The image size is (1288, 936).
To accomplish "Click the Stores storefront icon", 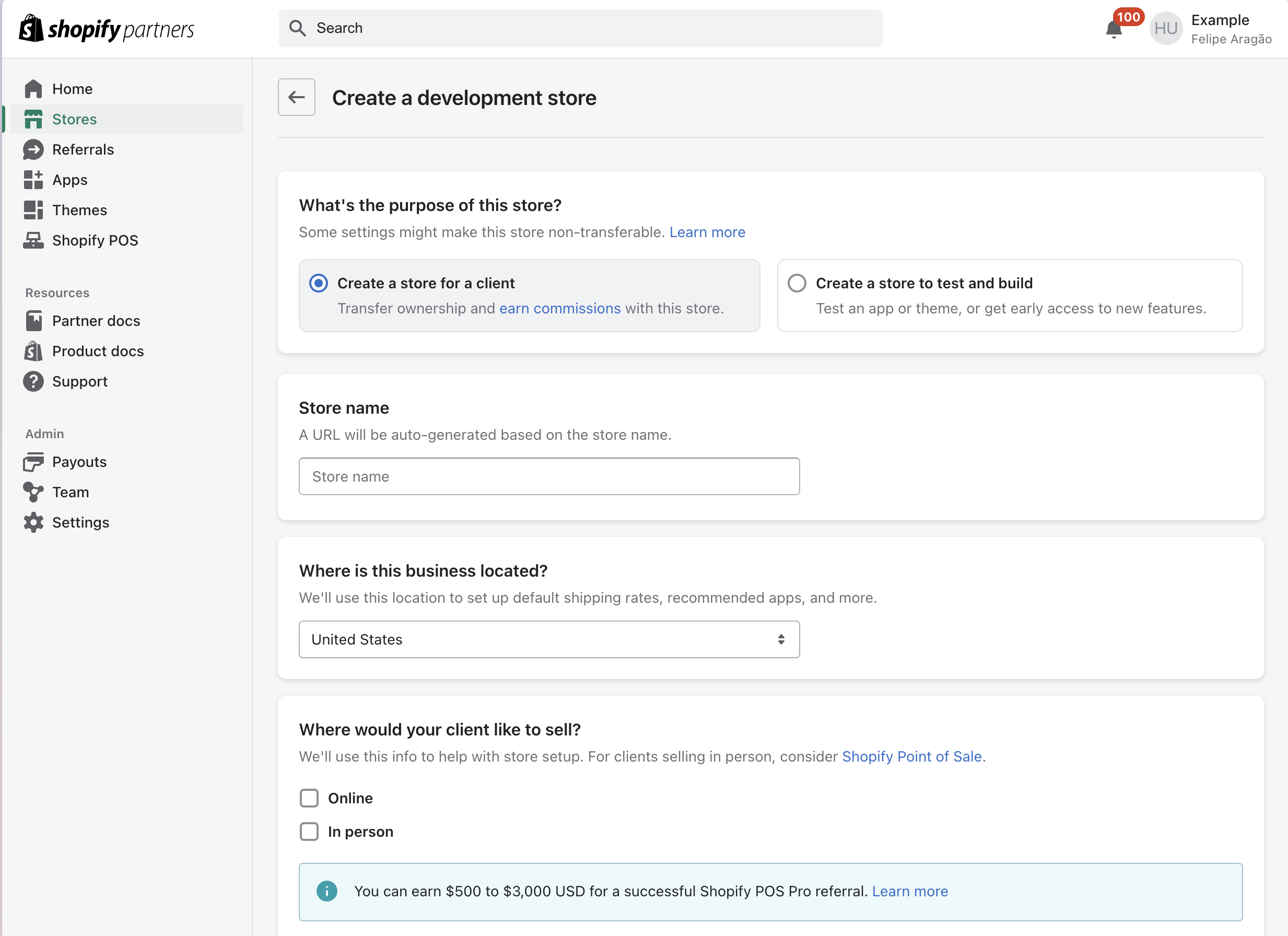I will 33,119.
